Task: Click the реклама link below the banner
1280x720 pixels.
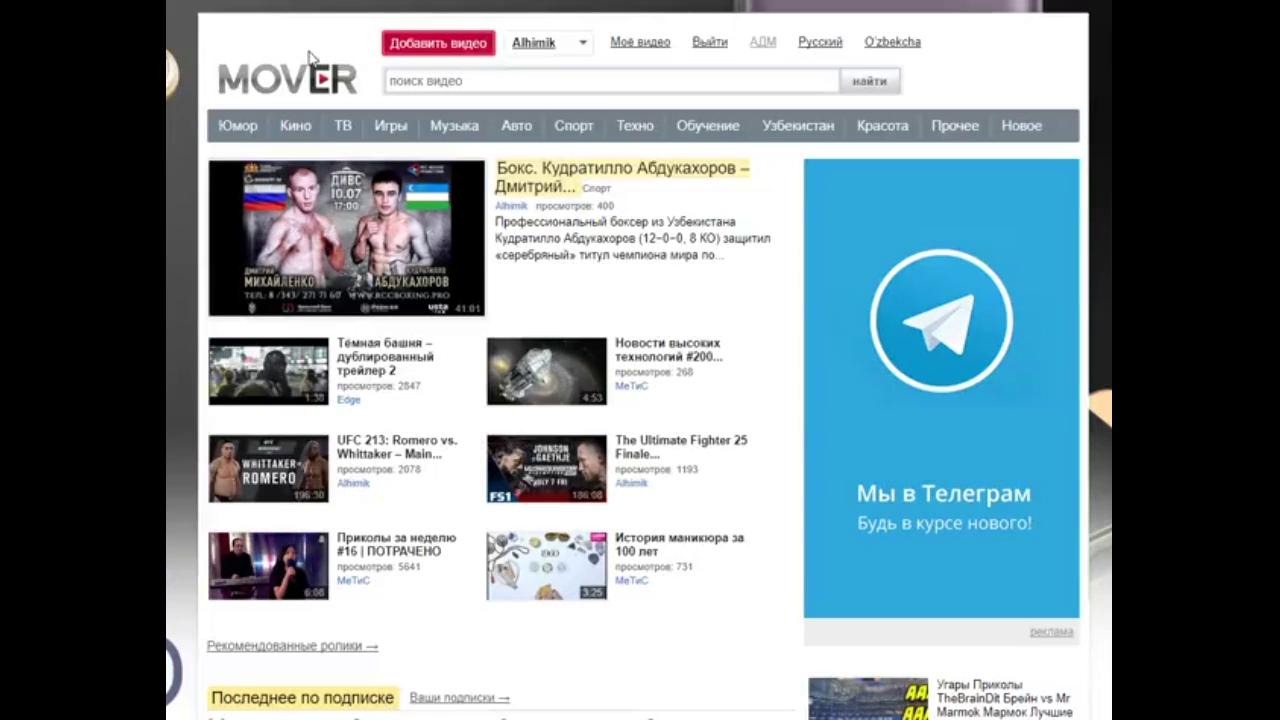Action: click(x=1051, y=632)
